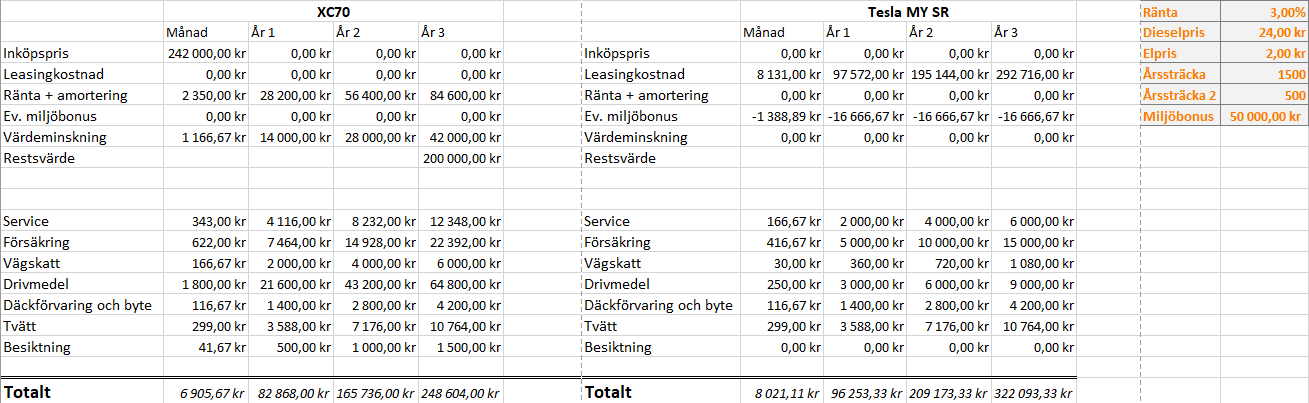This screenshot has width=1309, height=403.
Task: Select the 42 000,00 kr cell
Action: [460, 137]
